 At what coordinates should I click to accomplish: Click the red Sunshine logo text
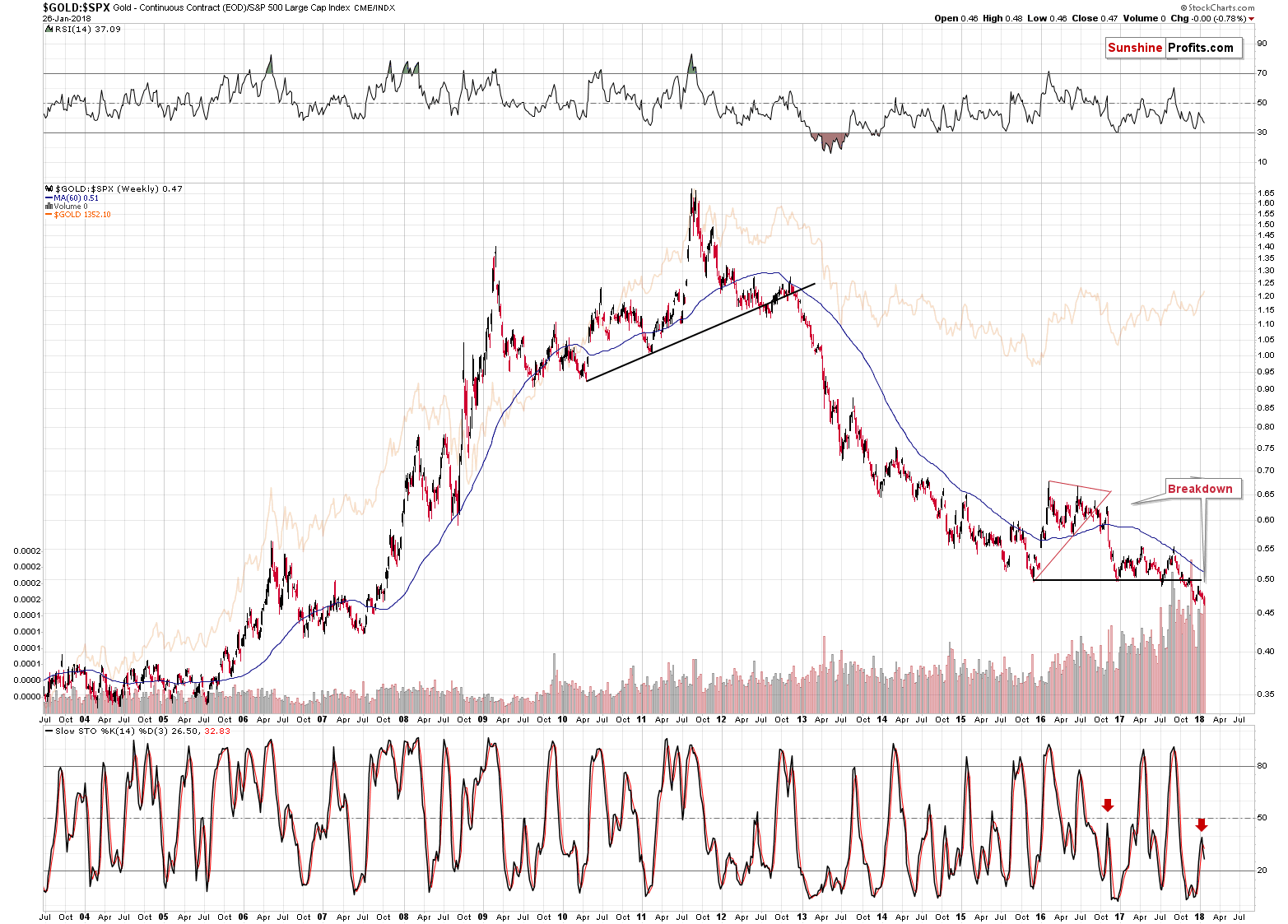tap(1135, 48)
